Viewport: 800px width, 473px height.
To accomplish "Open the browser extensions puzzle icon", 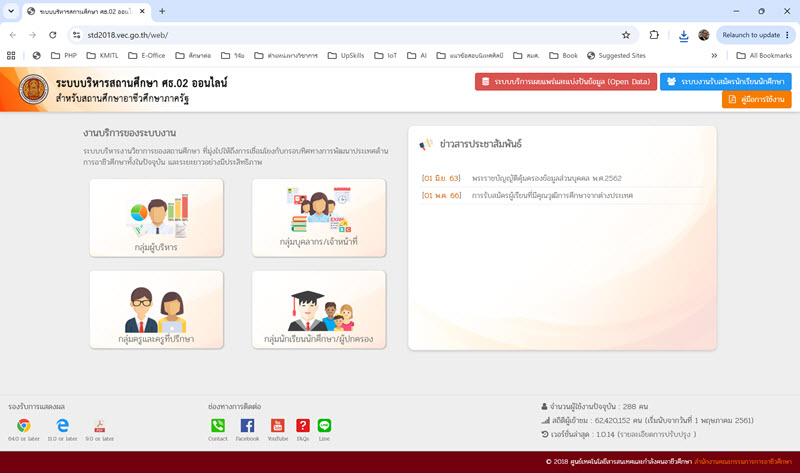I will click(654, 35).
